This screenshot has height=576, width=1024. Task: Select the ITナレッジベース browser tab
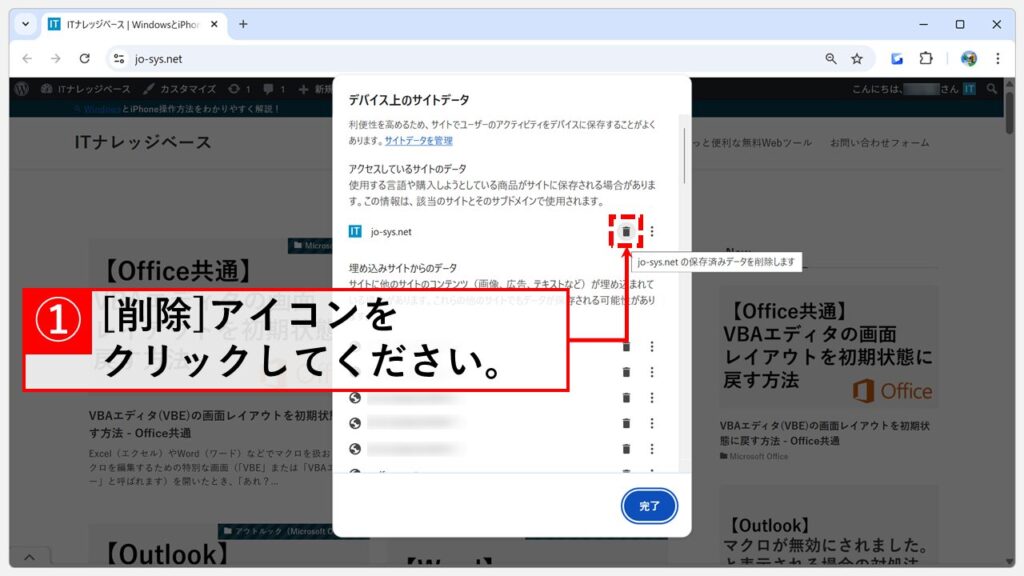click(x=134, y=24)
